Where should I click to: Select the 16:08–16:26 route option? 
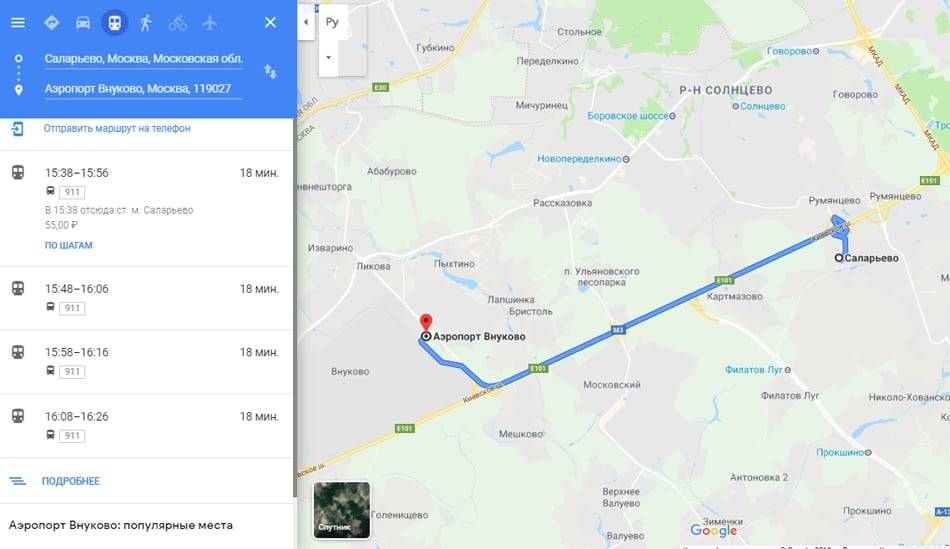coord(146,426)
